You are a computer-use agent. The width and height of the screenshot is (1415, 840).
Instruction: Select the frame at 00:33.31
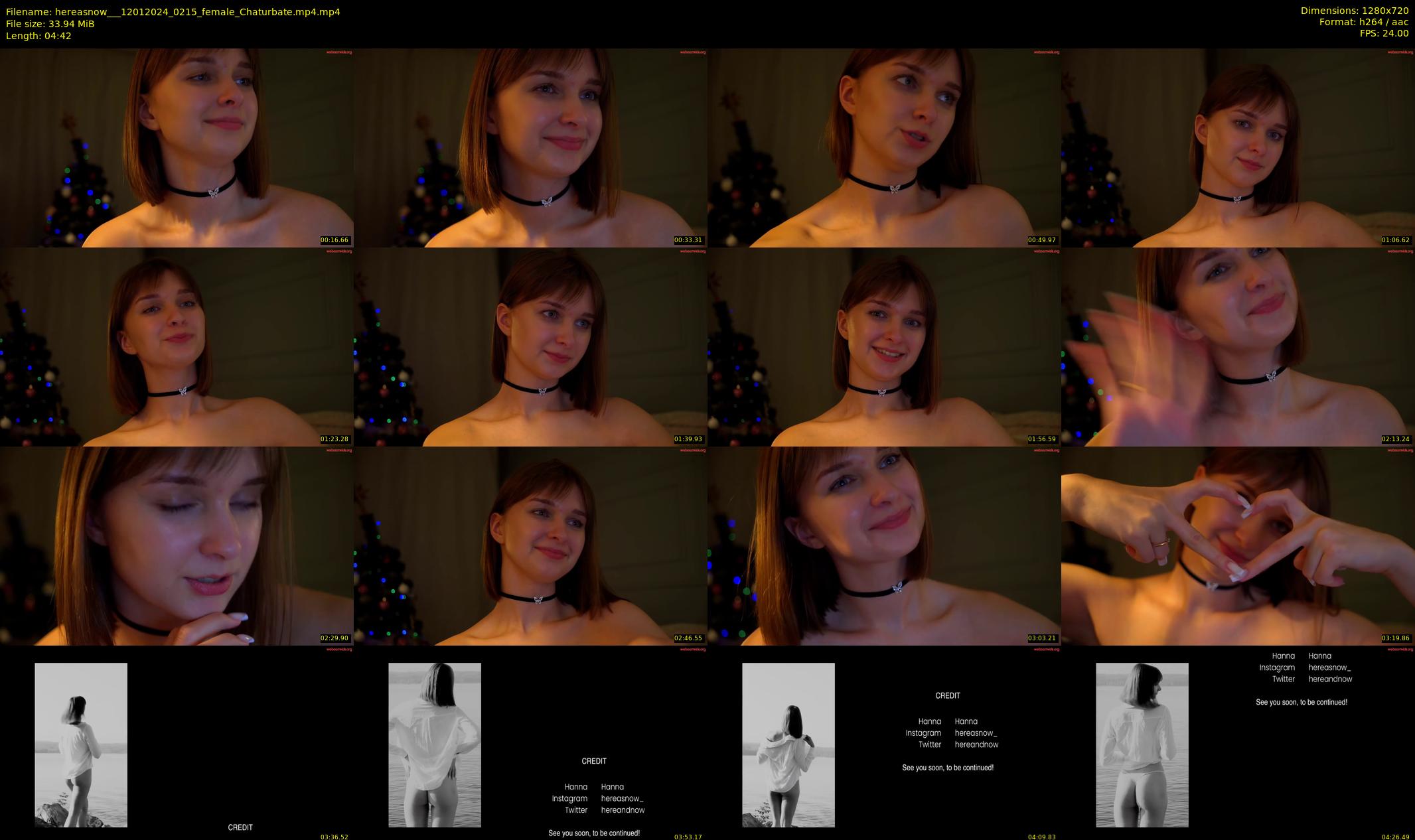click(x=530, y=147)
